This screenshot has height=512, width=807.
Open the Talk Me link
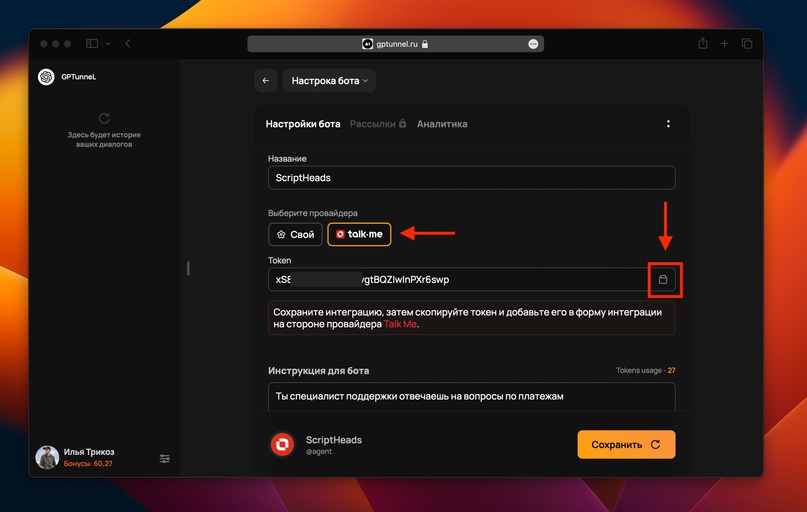pos(400,324)
